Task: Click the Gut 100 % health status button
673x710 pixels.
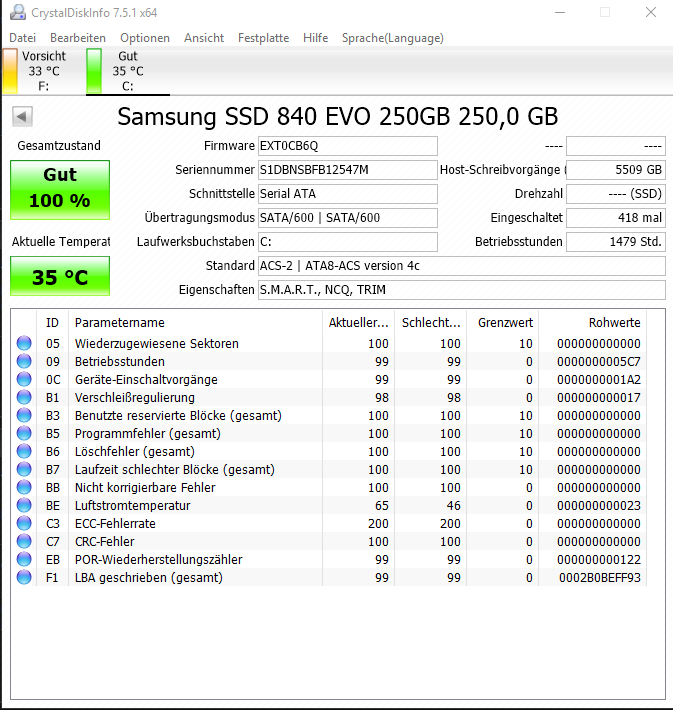Action: 60,190
